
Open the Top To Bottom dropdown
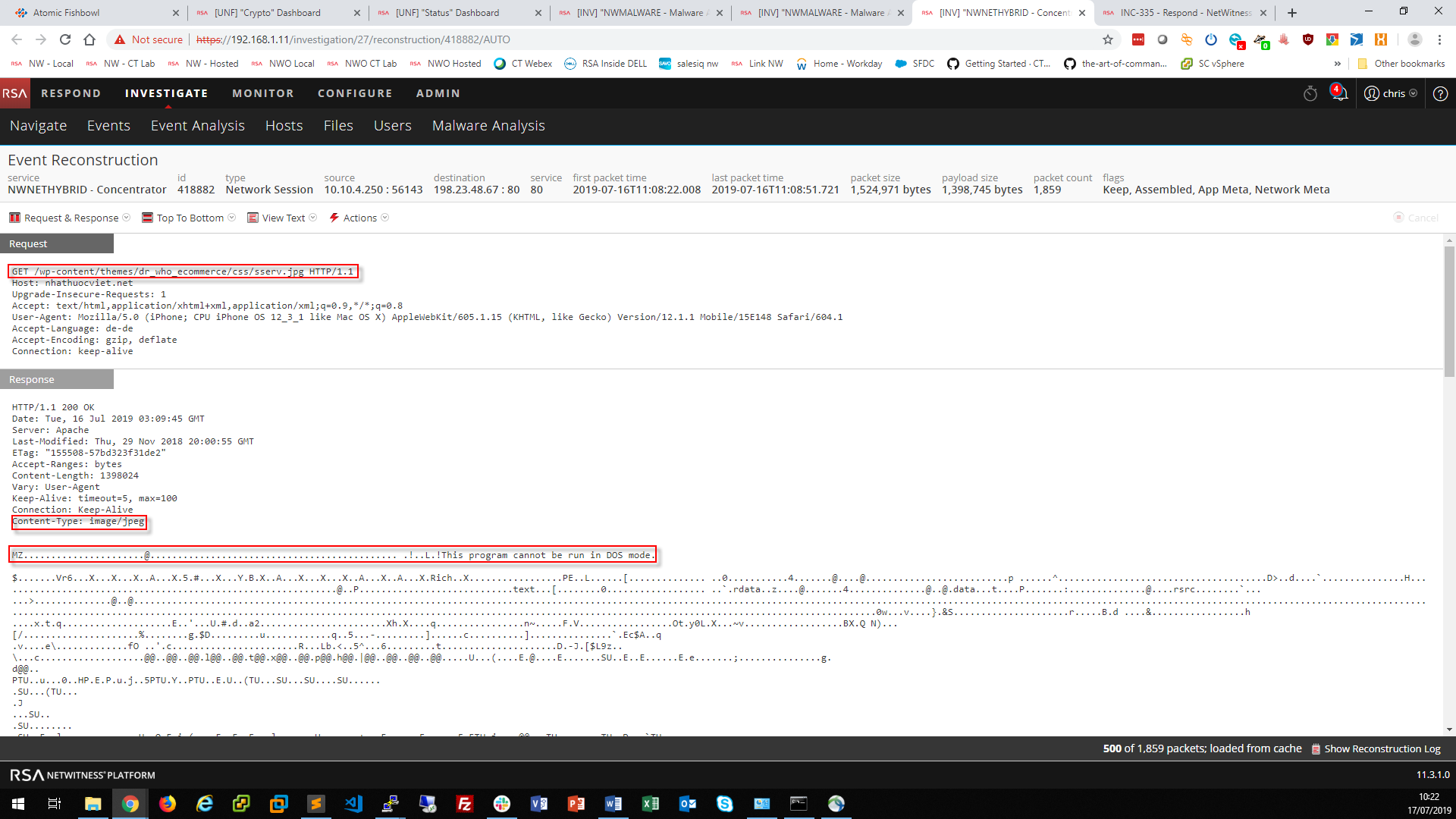189,218
